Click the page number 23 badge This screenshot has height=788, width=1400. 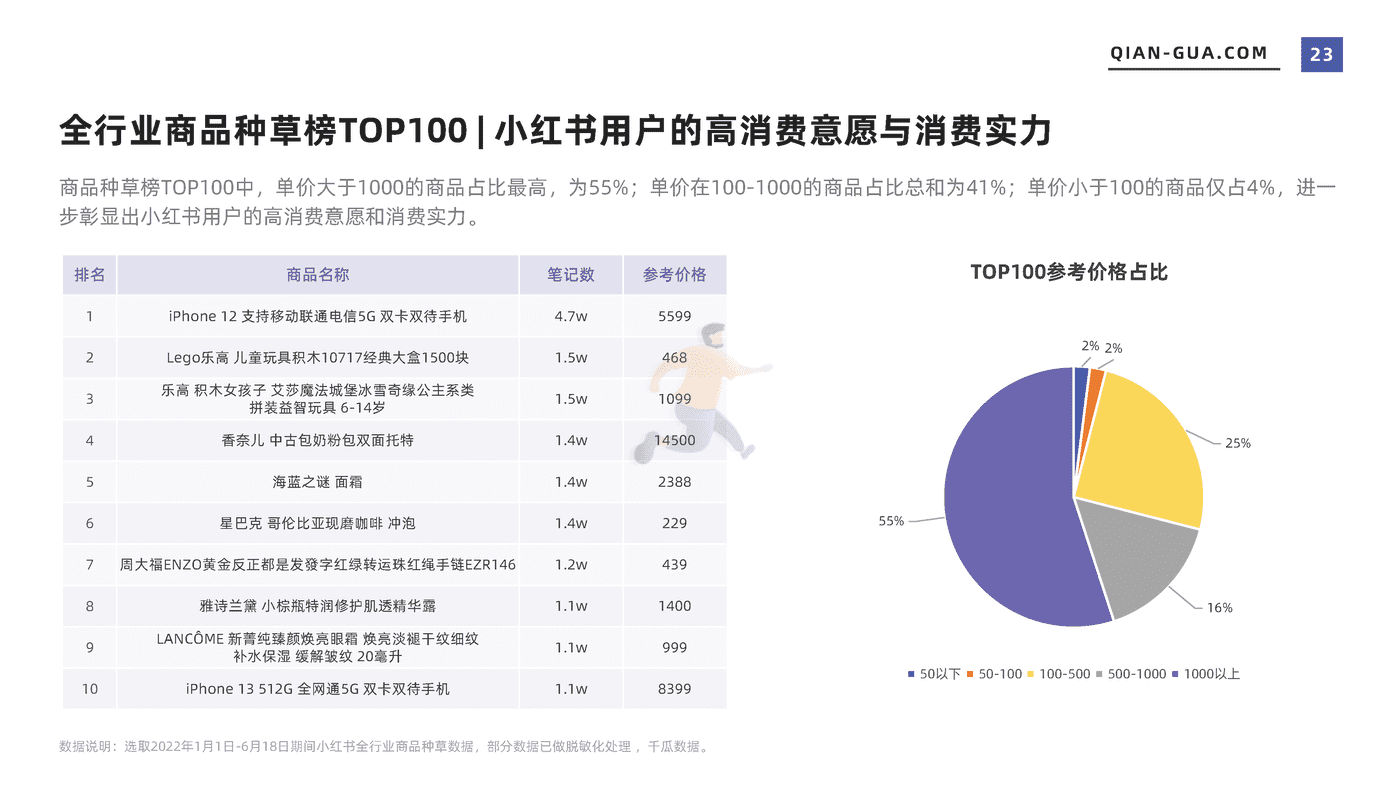pos(1321,54)
